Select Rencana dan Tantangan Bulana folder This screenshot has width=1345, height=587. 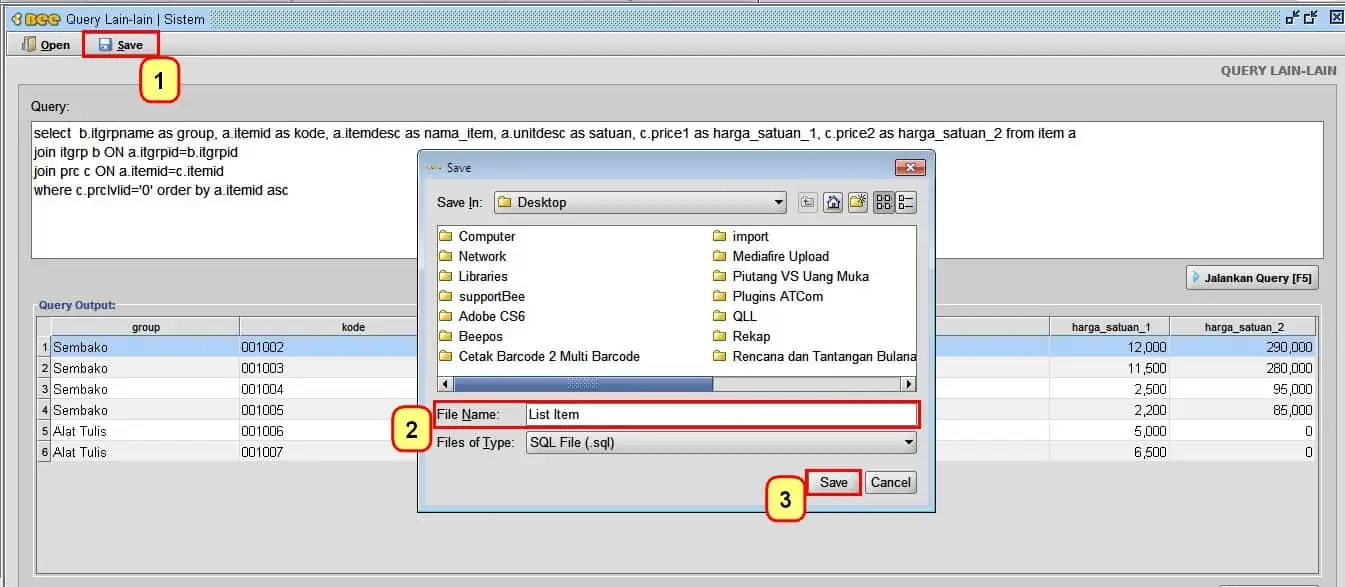coord(814,356)
